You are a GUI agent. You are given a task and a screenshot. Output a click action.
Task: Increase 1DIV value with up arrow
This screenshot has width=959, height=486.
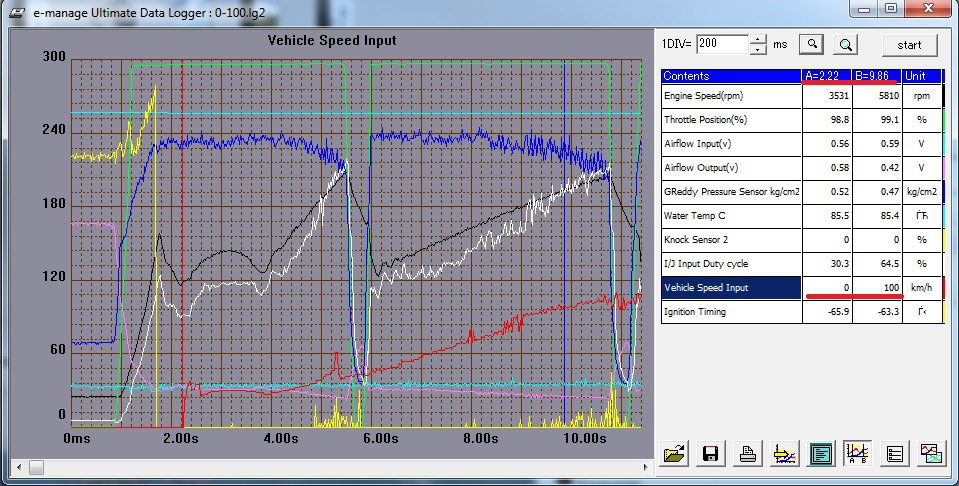click(x=758, y=39)
